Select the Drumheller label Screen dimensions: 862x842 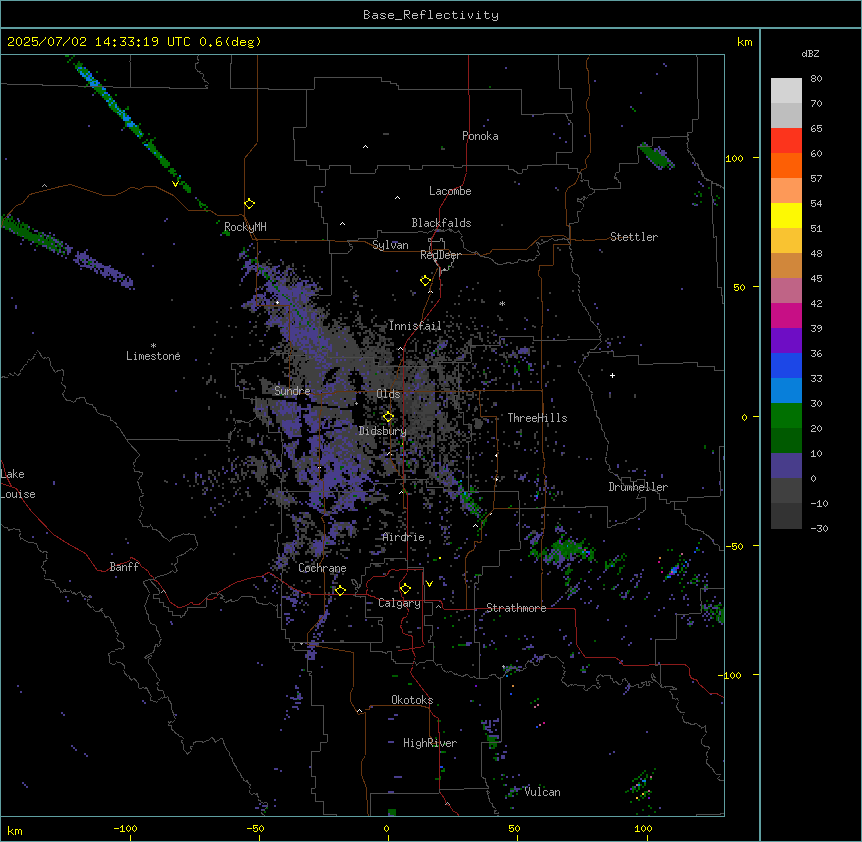638,487
